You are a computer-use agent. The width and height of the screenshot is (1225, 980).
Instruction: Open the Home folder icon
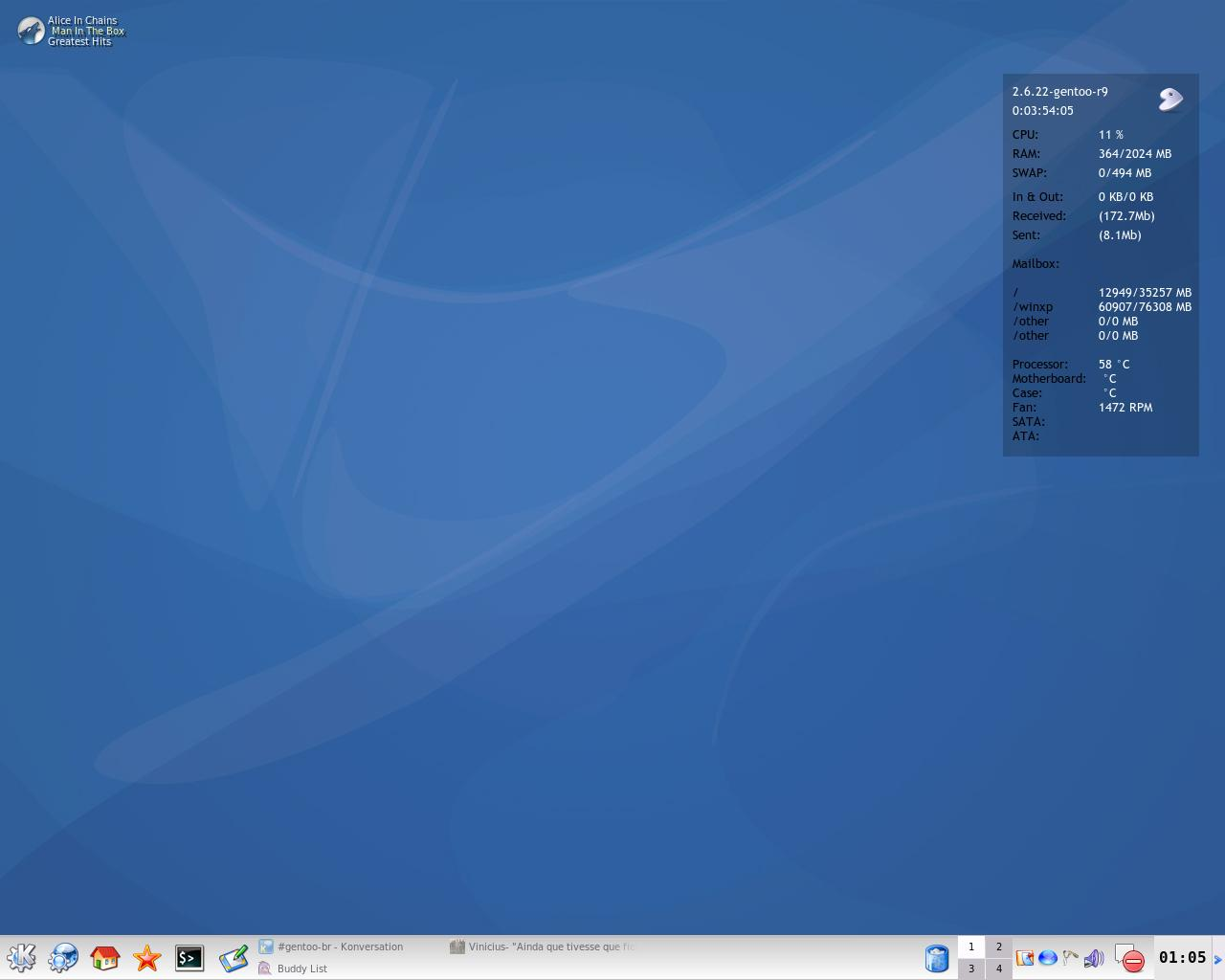[105, 958]
